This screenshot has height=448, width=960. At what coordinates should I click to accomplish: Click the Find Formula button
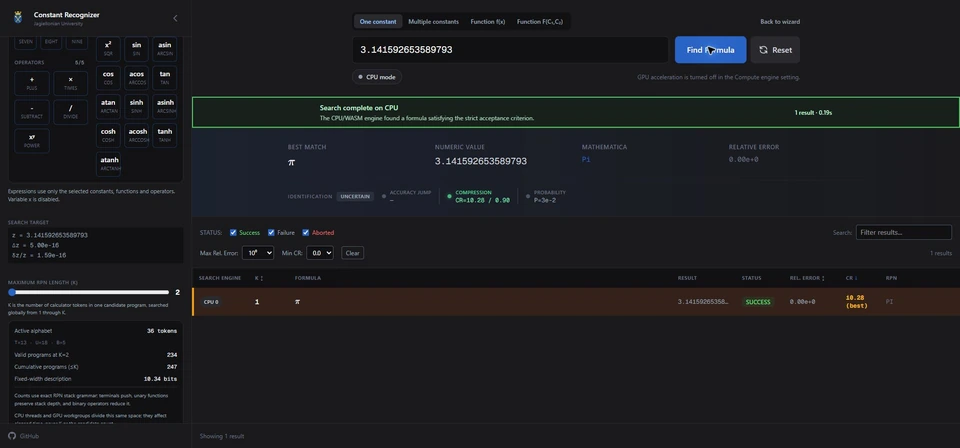click(710, 50)
